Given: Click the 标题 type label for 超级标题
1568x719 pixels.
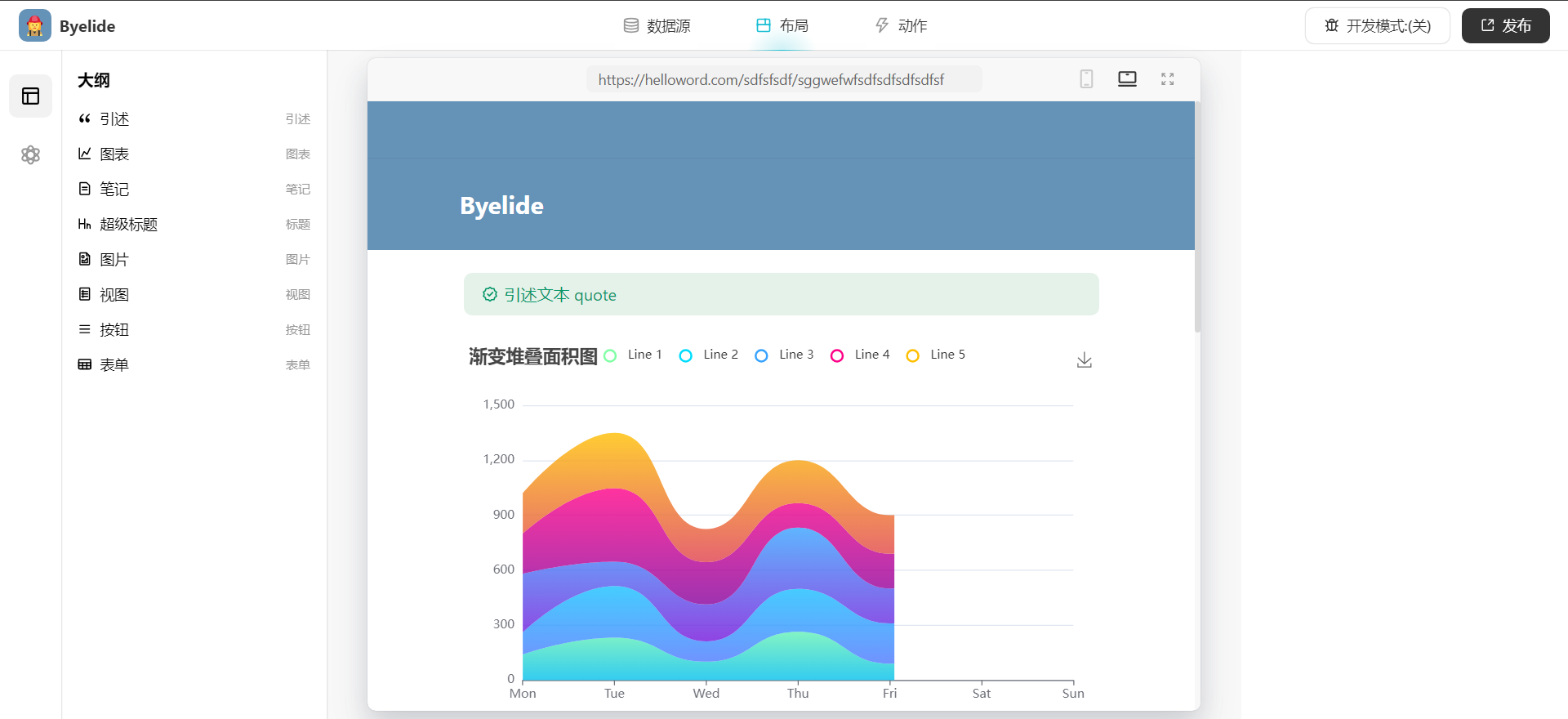Looking at the screenshot, I should [298, 224].
